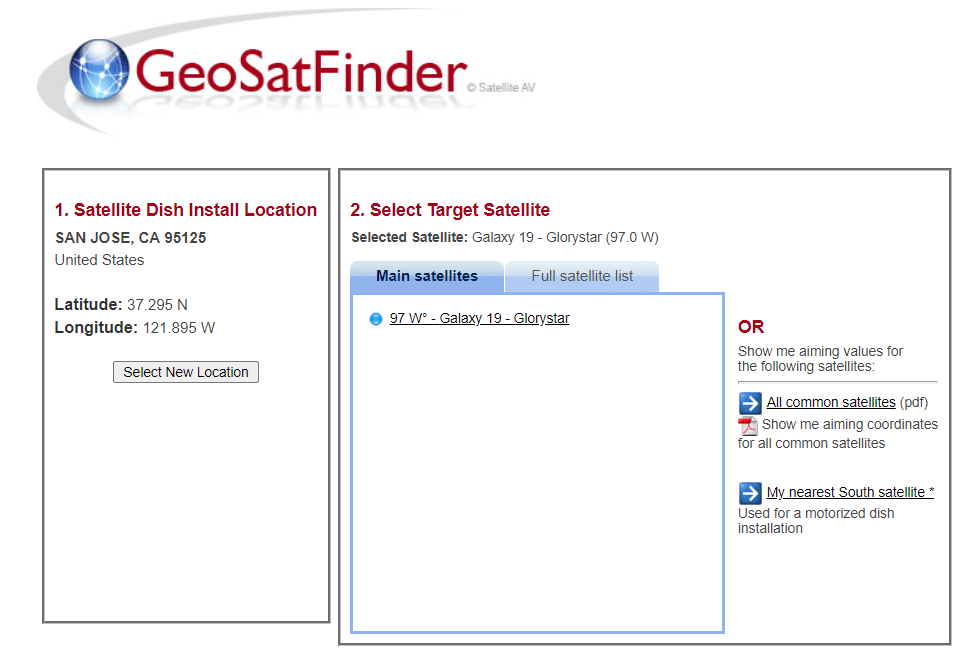Open the All common satellites link
The height and width of the screenshot is (651, 959).
(831, 402)
